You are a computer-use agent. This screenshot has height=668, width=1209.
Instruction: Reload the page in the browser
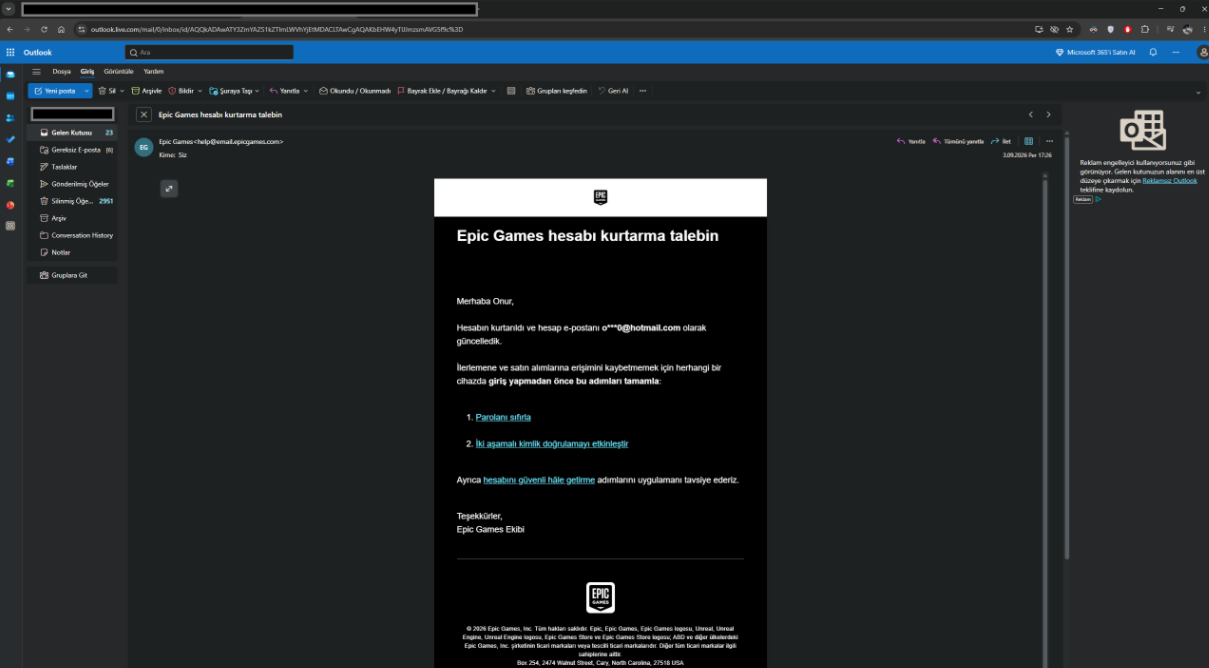pos(44,29)
